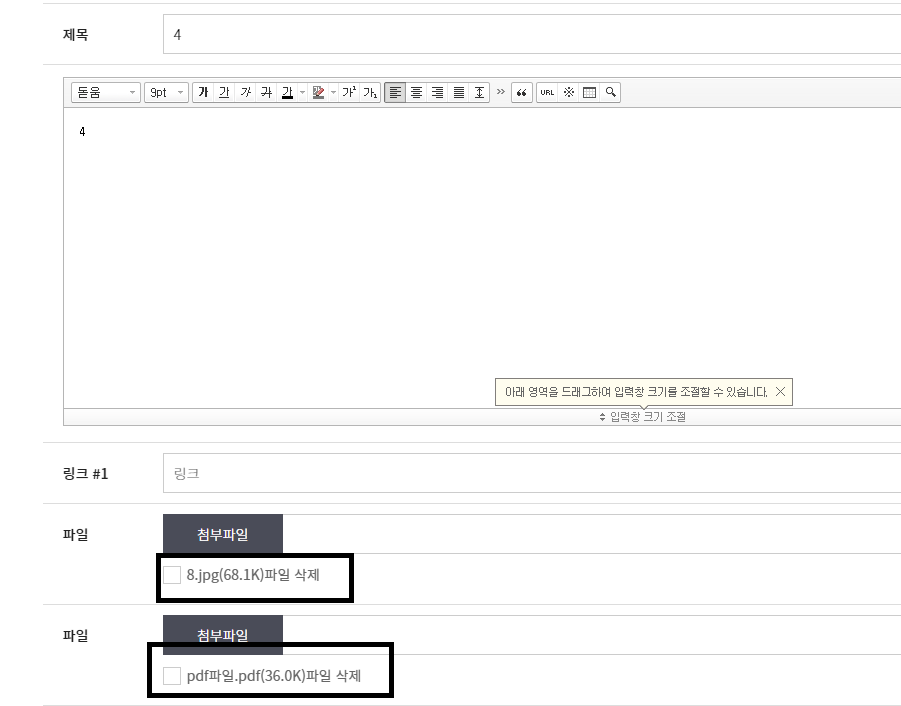The height and width of the screenshot is (706, 901).
Task: Open the 돋움 font family dropdown
Action: pyautogui.click(x=106, y=92)
